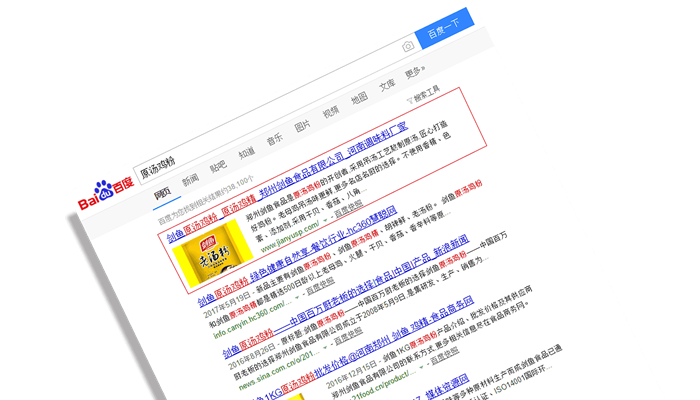Click the 百度一下 search button
The width and height of the screenshot is (700, 400).
(444, 28)
